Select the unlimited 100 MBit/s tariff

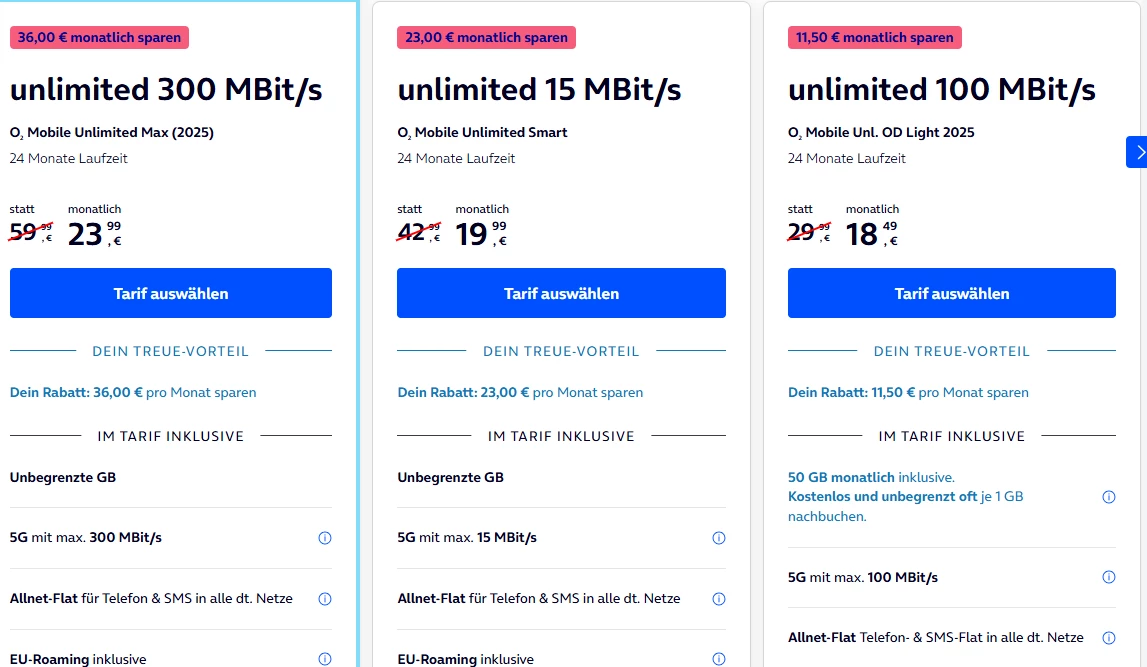951,293
